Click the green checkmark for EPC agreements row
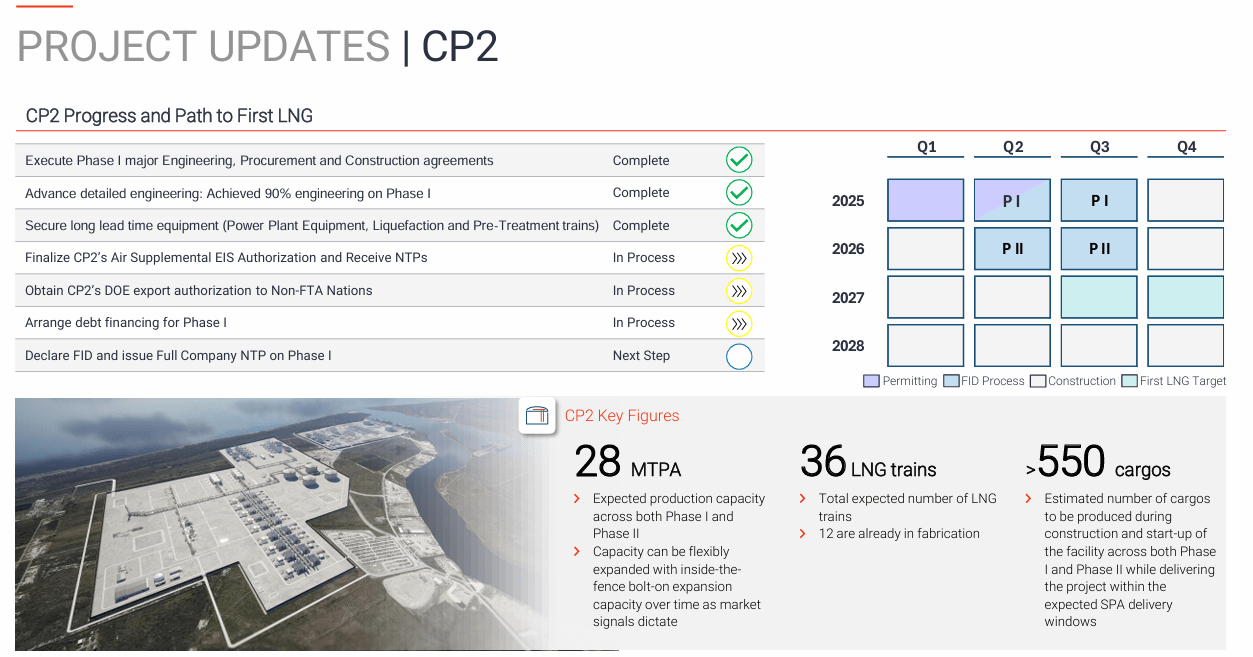Image resolution: width=1253 pixels, height=657 pixels. coord(739,160)
